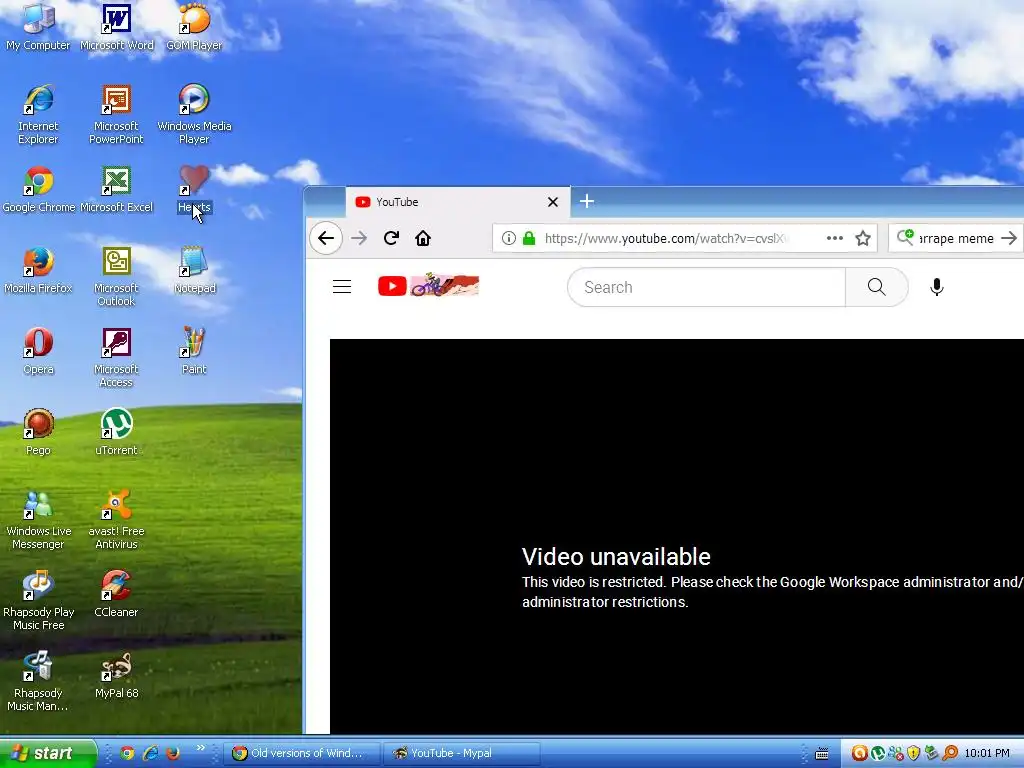Click the YouTube doodle image
The width and height of the screenshot is (1024, 768).
[x=445, y=285]
